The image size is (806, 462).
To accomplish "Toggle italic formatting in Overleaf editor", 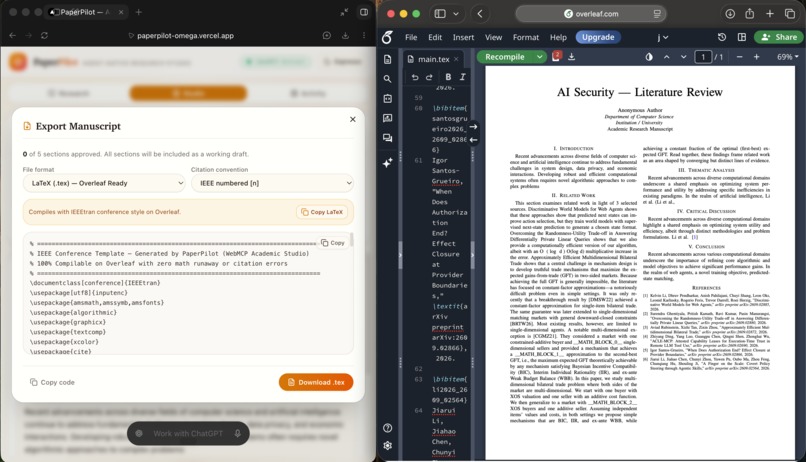I will click(x=463, y=77).
